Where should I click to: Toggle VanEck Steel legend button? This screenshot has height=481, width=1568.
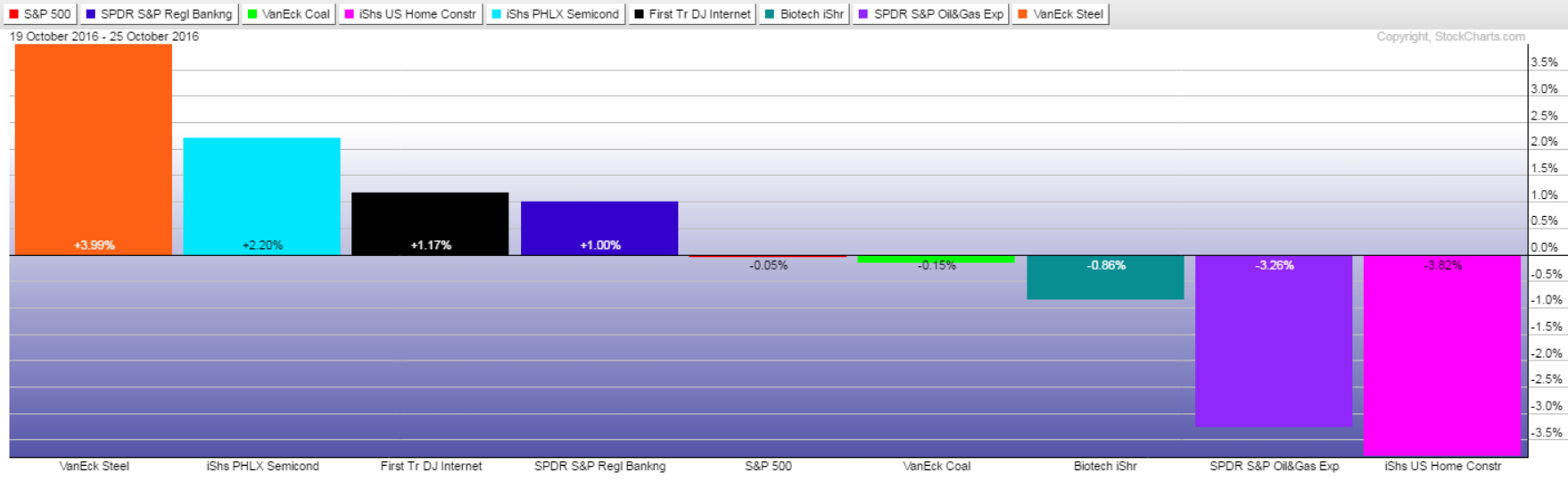tap(1060, 14)
